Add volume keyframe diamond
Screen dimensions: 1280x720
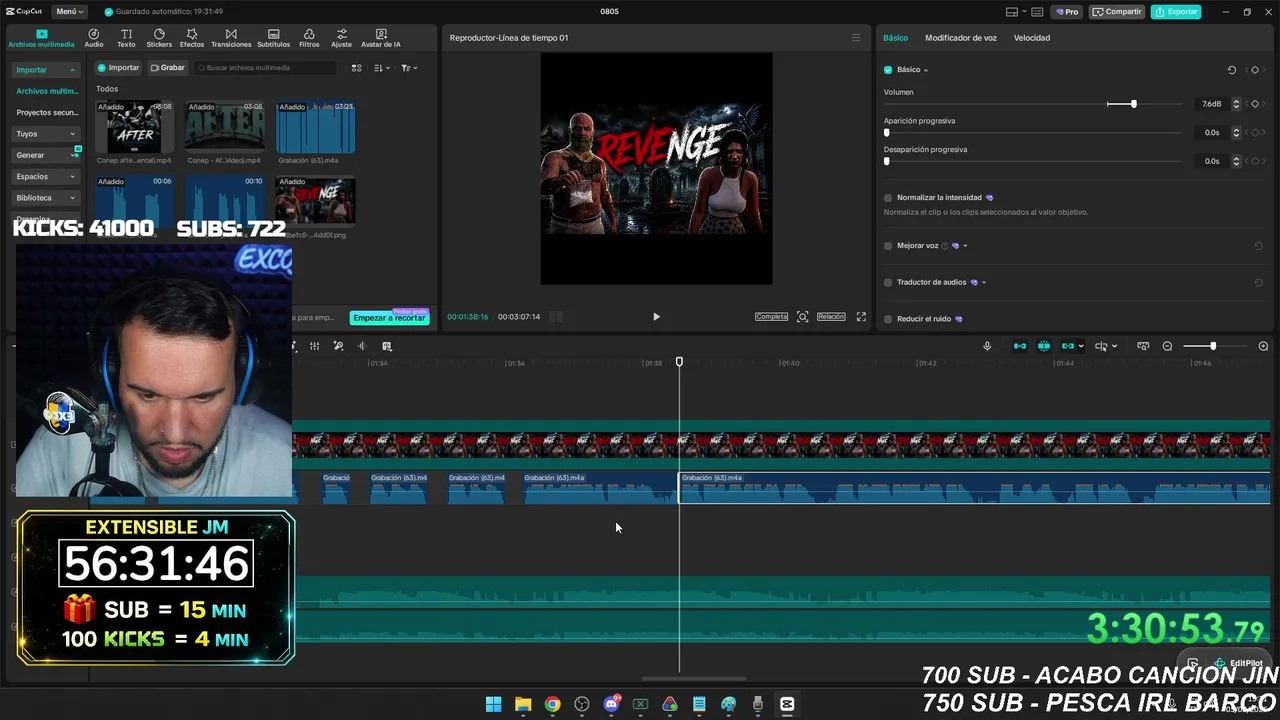1255,104
